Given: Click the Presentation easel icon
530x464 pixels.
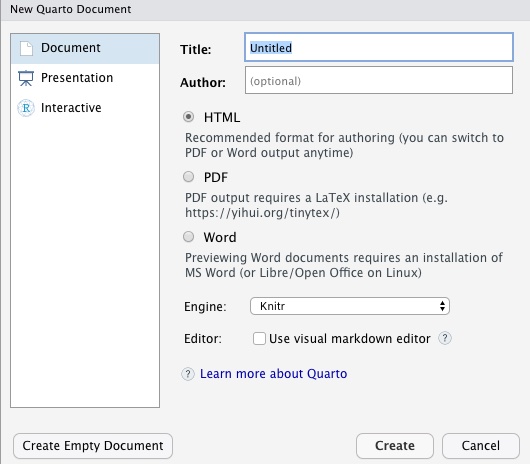Looking at the screenshot, I should (26, 78).
